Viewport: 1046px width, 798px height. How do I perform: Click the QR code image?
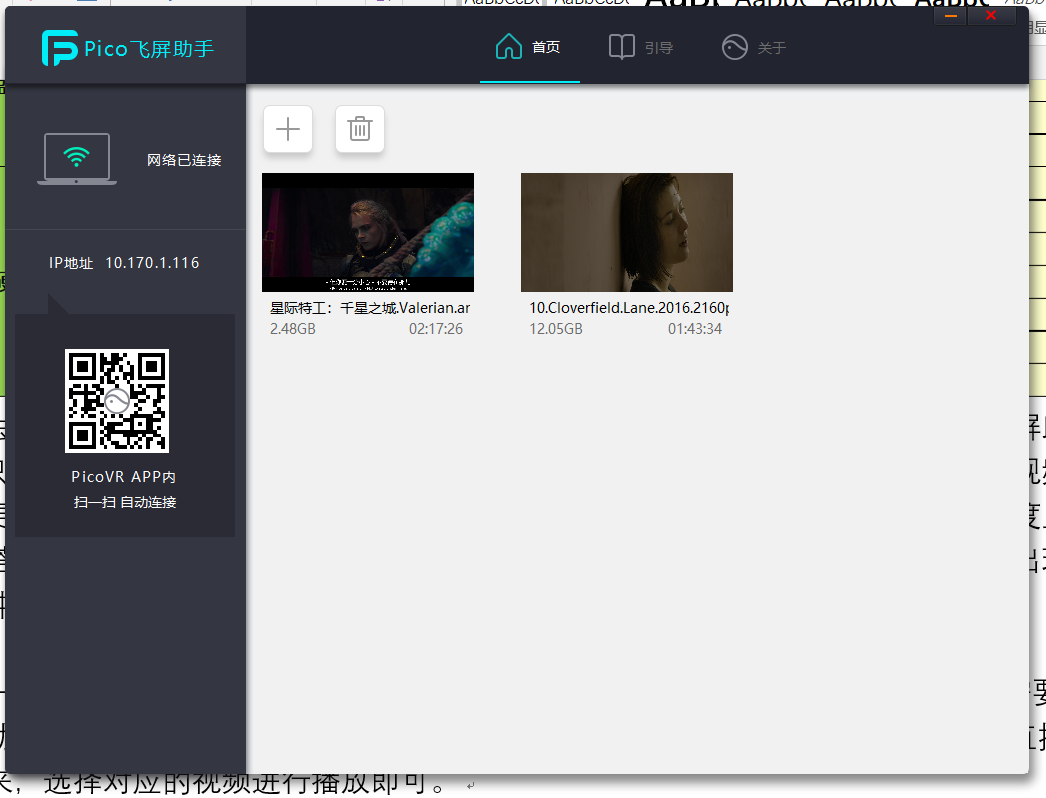point(117,401)
